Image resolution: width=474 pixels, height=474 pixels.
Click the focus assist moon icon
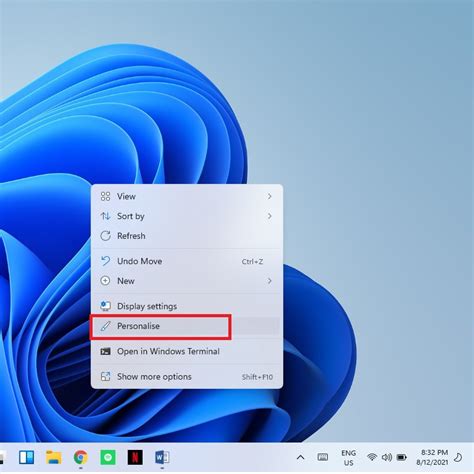click(x=459, y=457)
